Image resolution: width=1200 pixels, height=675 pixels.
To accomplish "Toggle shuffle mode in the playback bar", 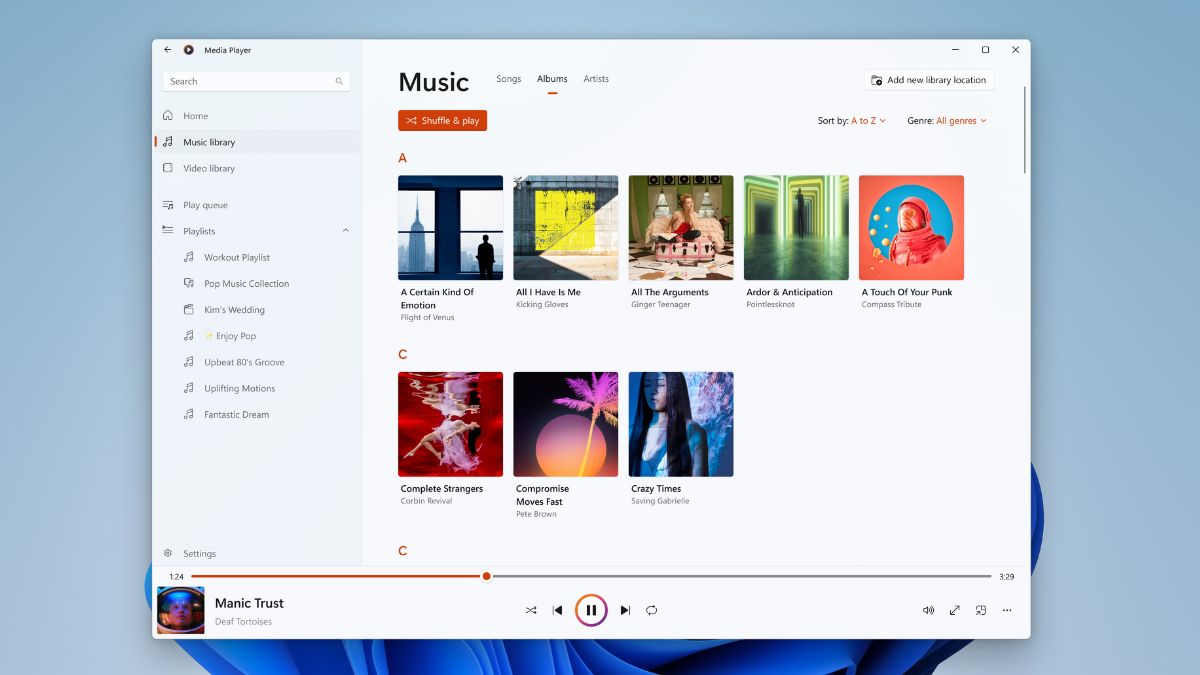I will tap(531, 610).
